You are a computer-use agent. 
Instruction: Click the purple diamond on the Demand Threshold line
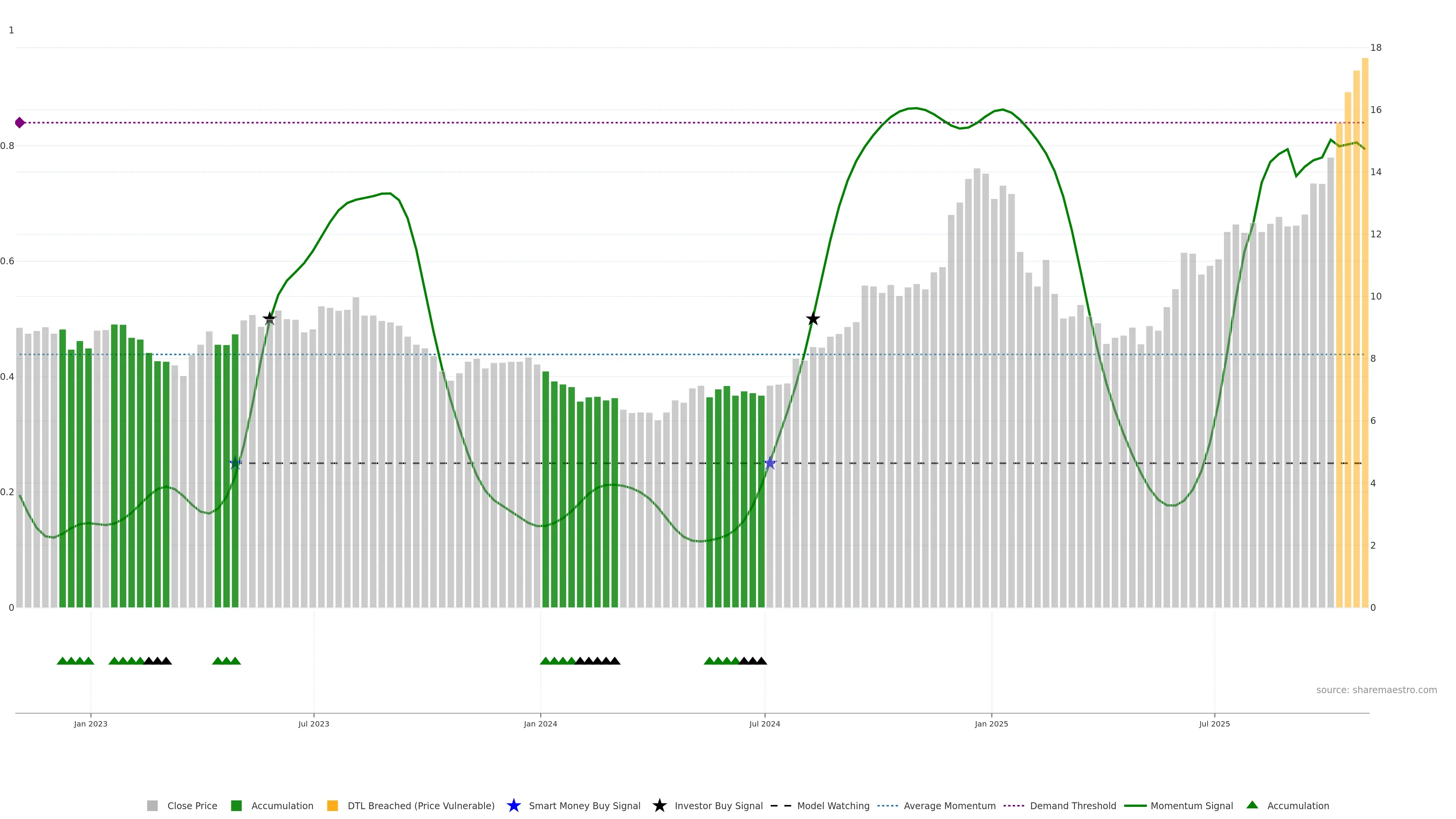20,122
